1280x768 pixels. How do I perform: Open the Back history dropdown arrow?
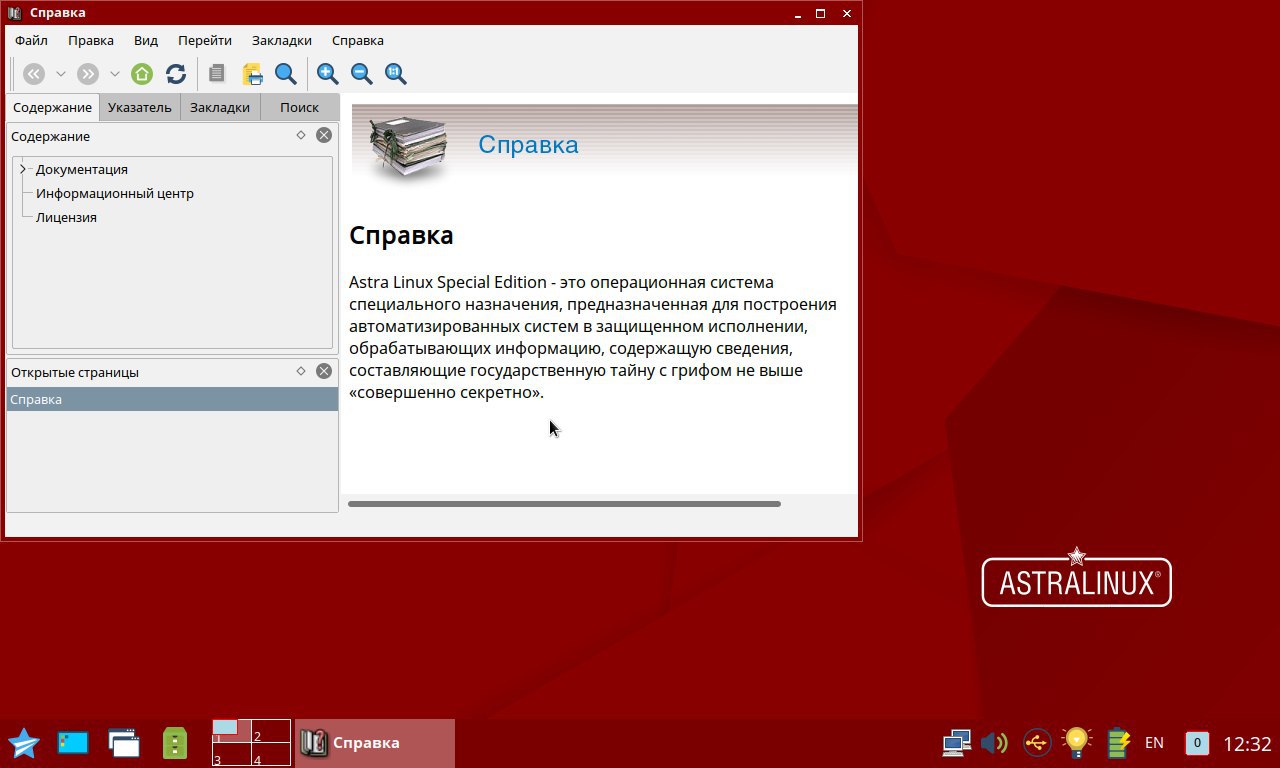[x=61, y=74]
